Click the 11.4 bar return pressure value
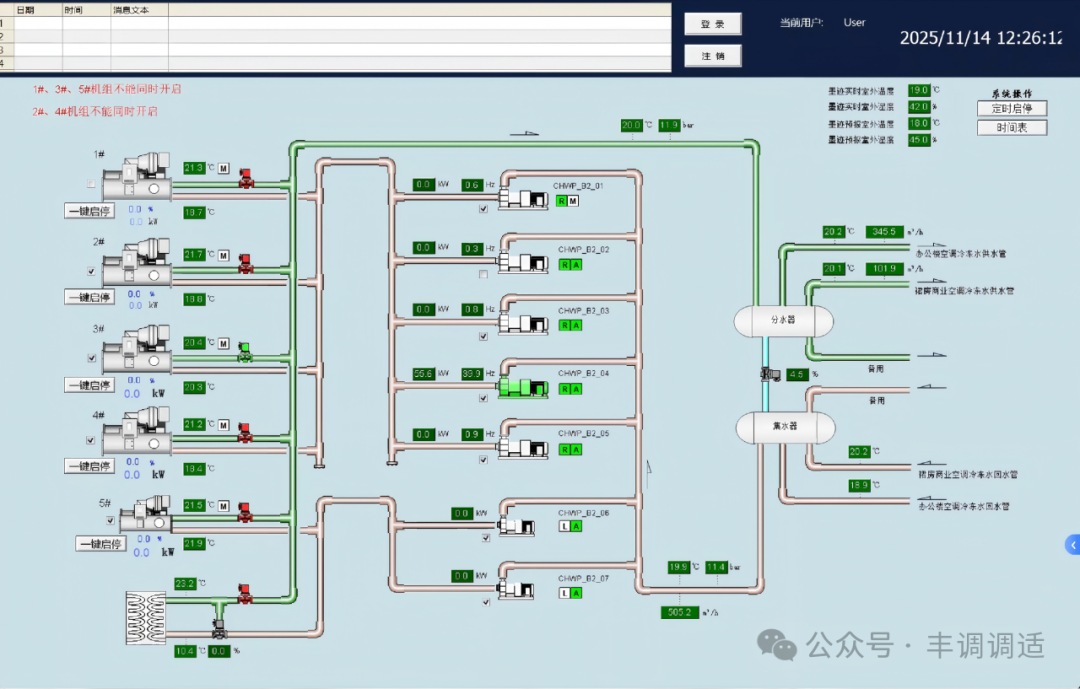The image size is (1080, 689). point(716,567)
